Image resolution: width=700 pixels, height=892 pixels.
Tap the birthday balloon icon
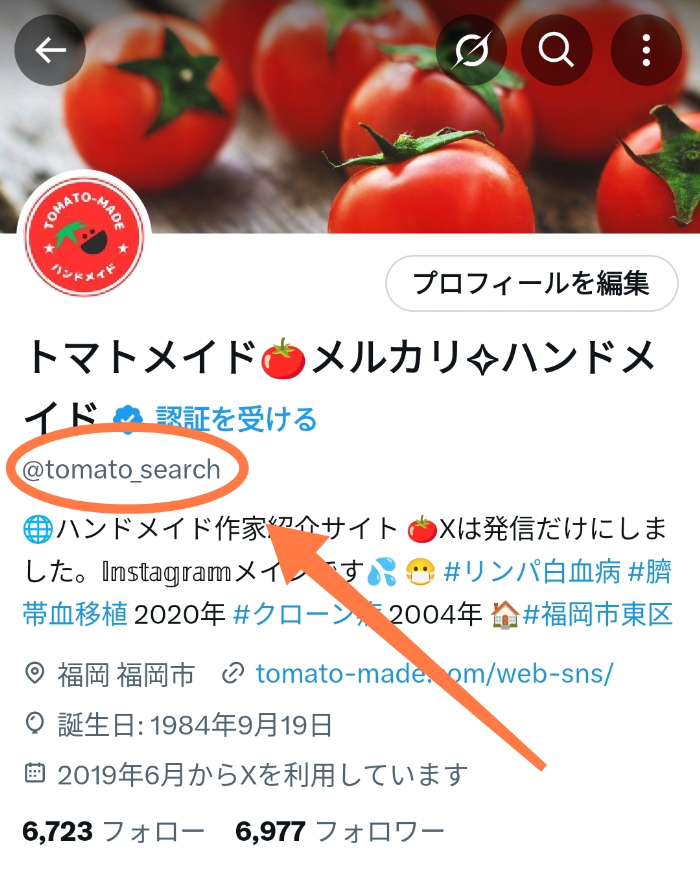pyautogui.click(x=35, y=724)
